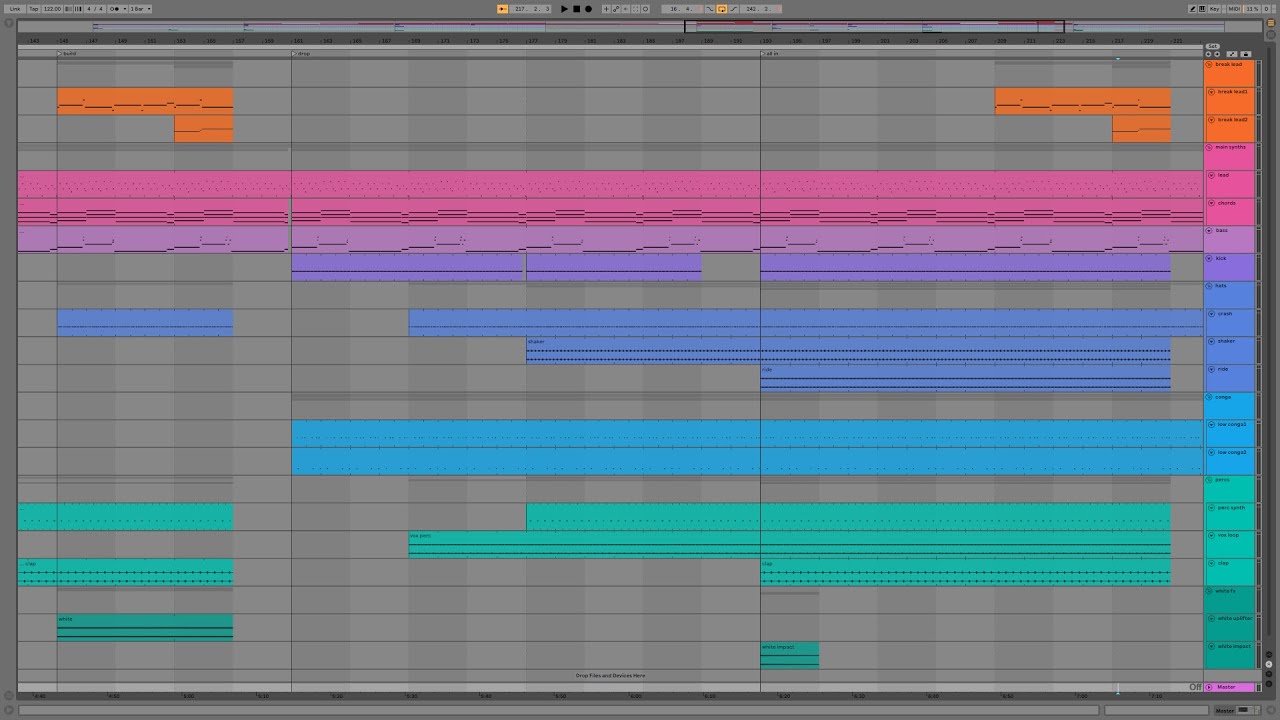The width and height of the screenshot is (1280, 720).
Task: Unfold the bass track
Action: [1211, 231]
